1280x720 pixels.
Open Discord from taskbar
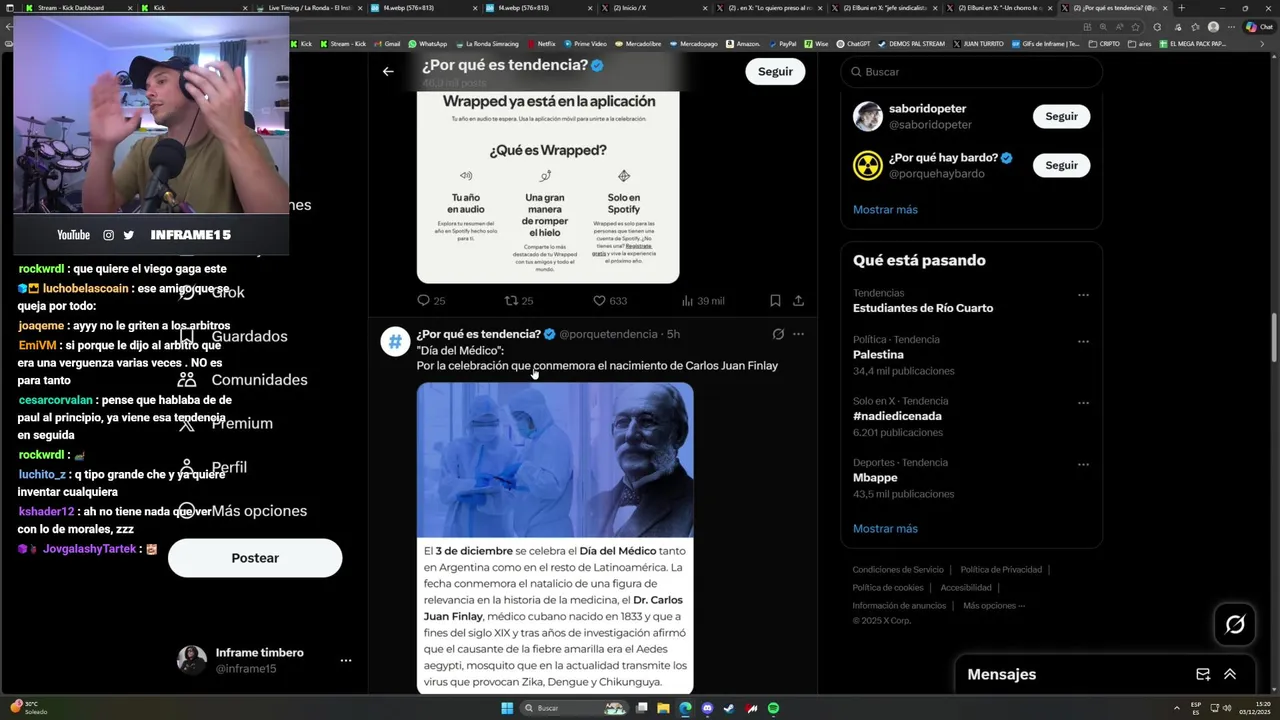point(707,708)
